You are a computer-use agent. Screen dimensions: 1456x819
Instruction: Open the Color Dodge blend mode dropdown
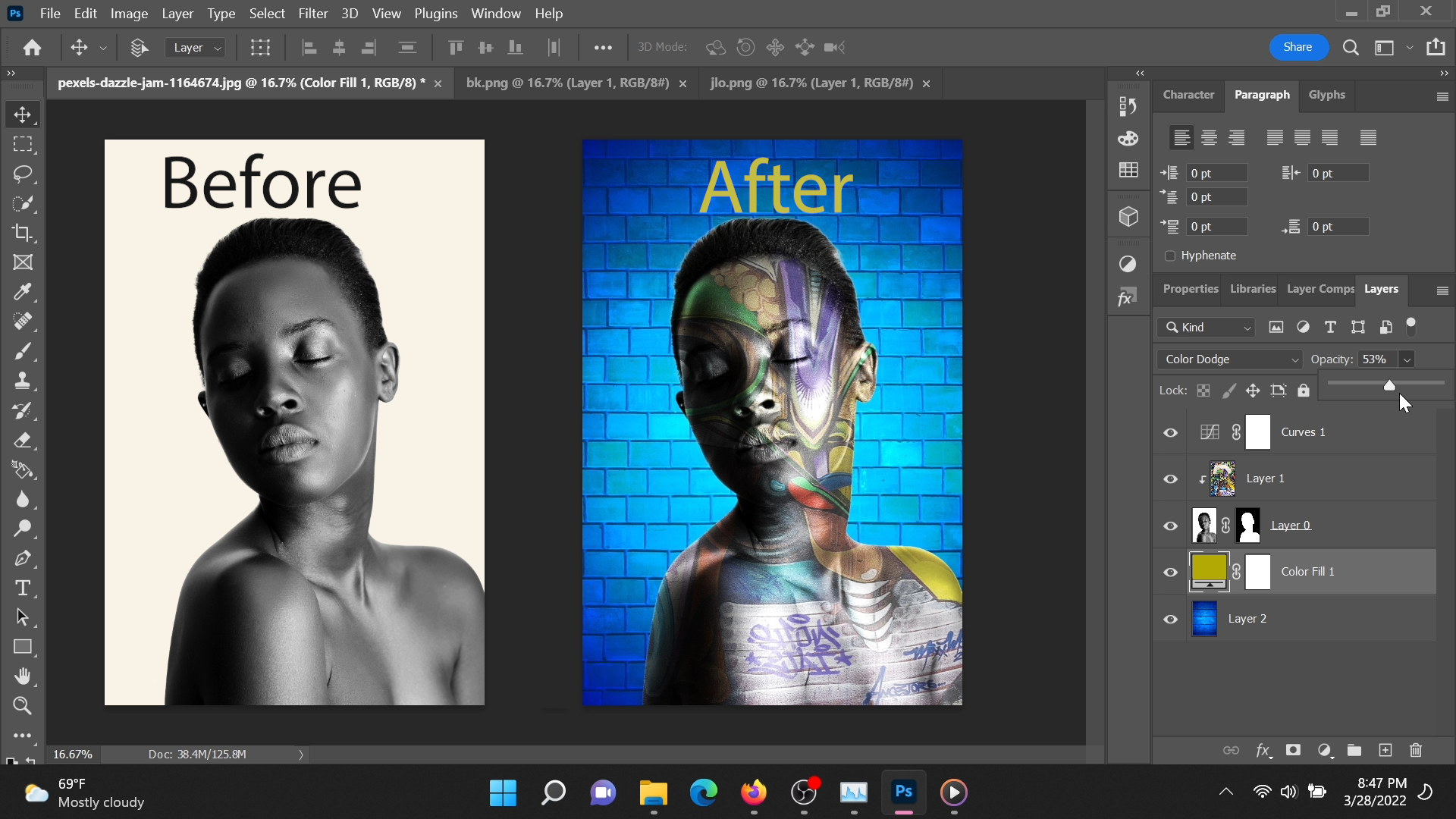1228,359
